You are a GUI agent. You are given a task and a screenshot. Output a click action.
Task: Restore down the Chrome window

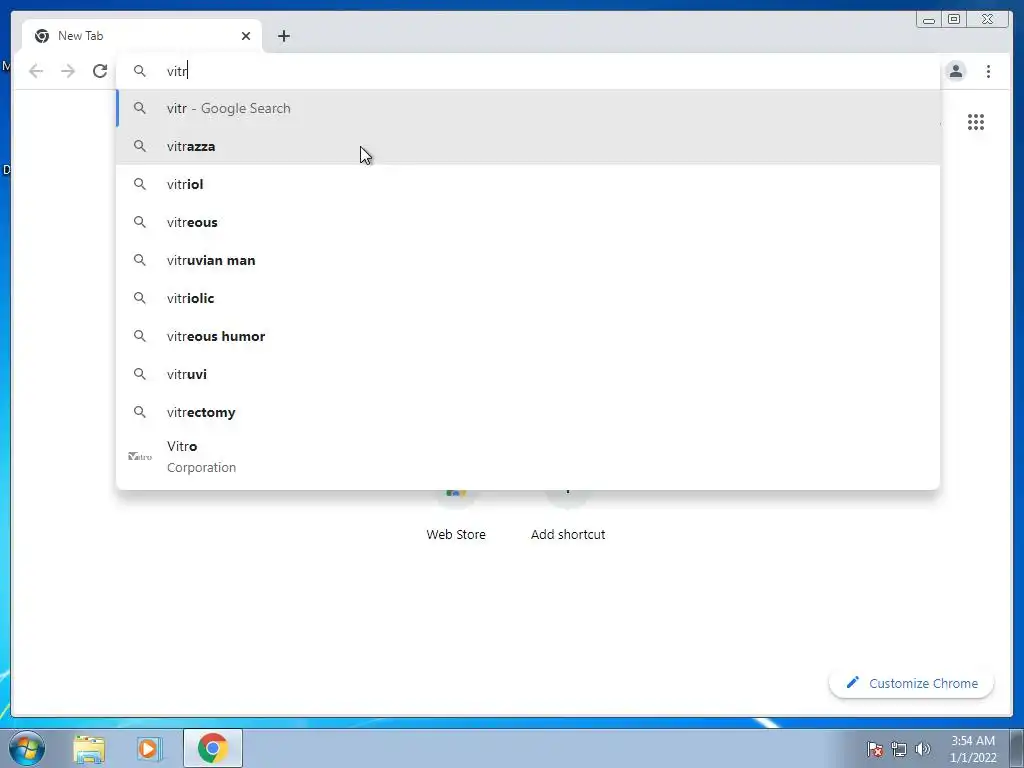[x=953, y=20]
